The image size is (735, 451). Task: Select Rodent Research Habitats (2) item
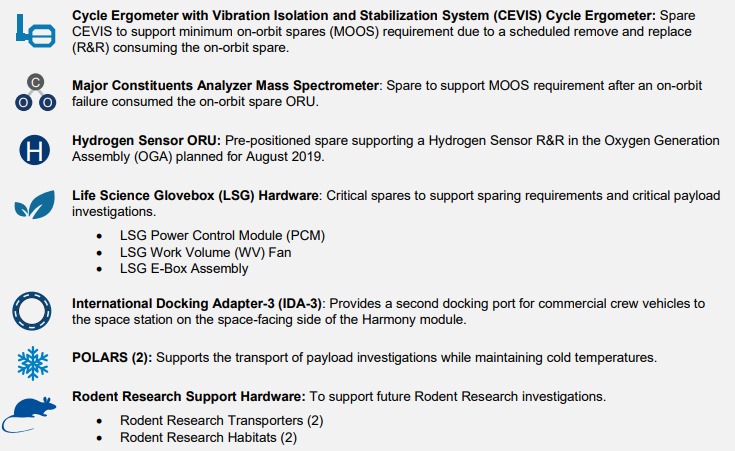[209, 437]
